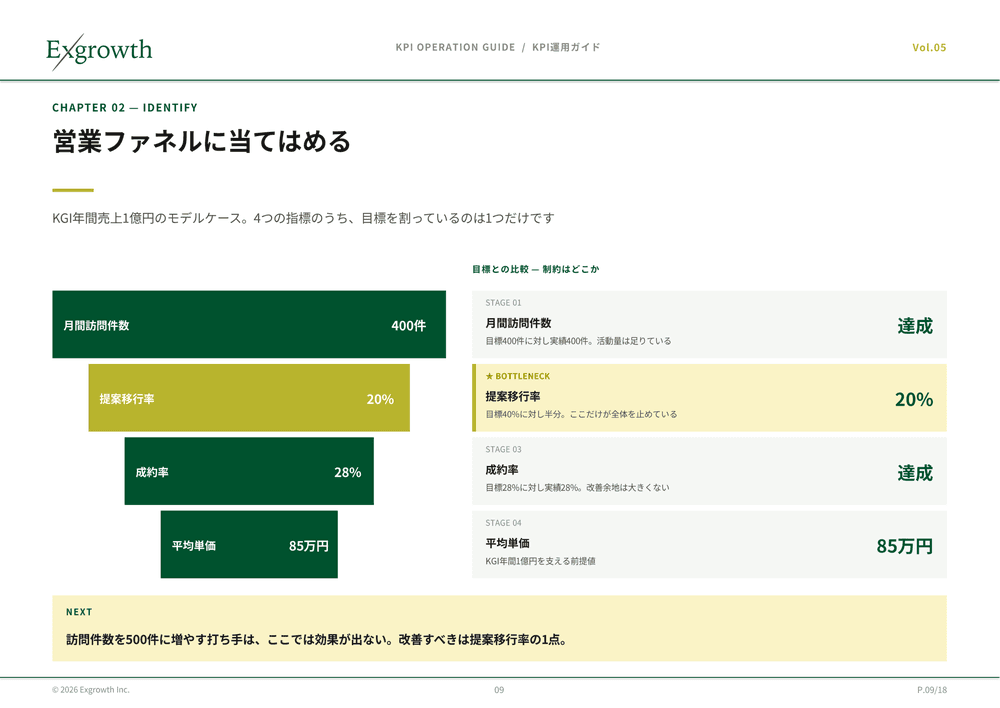Click the star icon beside BOTTLENECK

point(489,376)
